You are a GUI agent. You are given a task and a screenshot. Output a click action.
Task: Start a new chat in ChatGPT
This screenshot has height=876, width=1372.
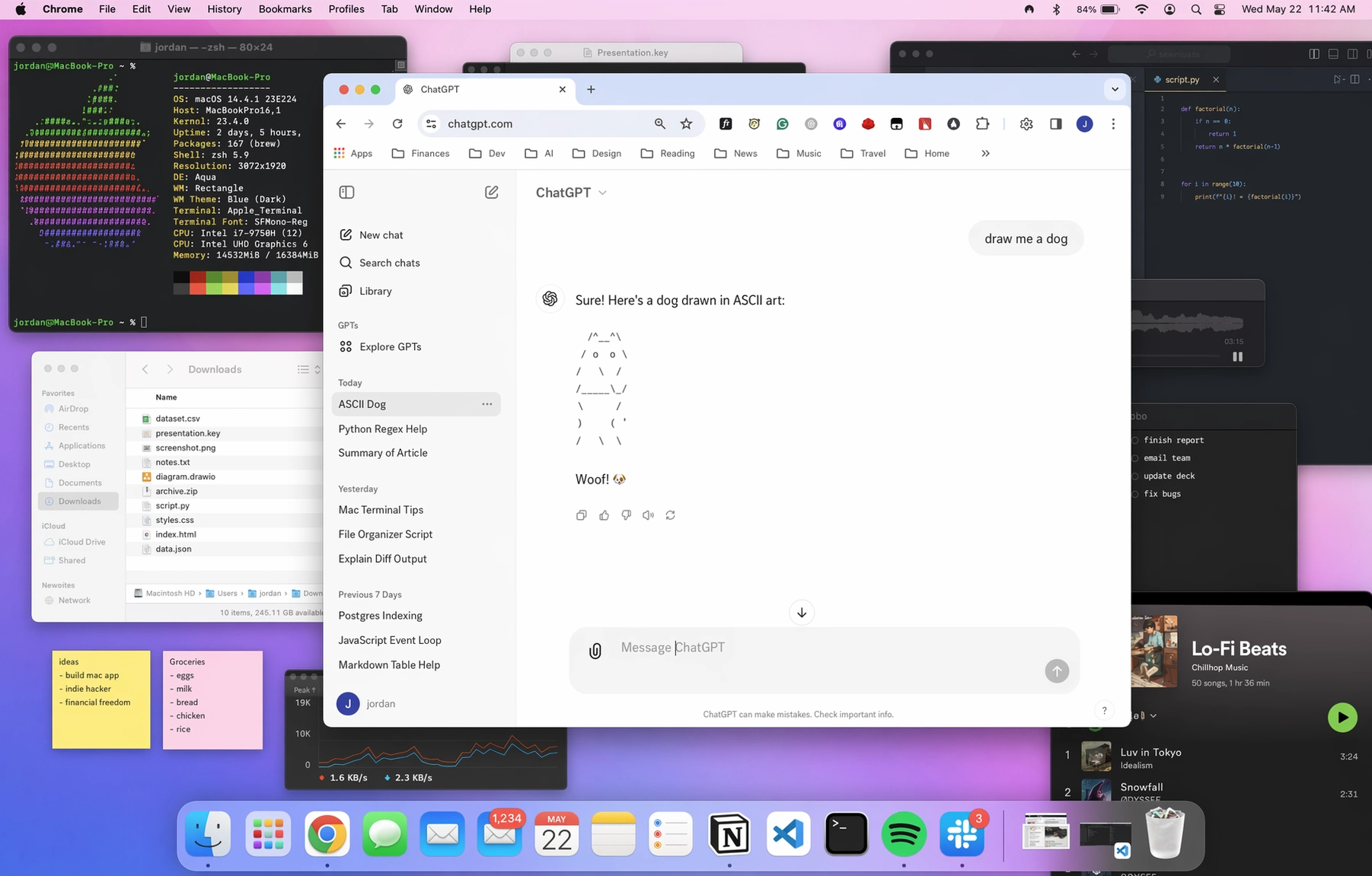(x=381, y=234)
